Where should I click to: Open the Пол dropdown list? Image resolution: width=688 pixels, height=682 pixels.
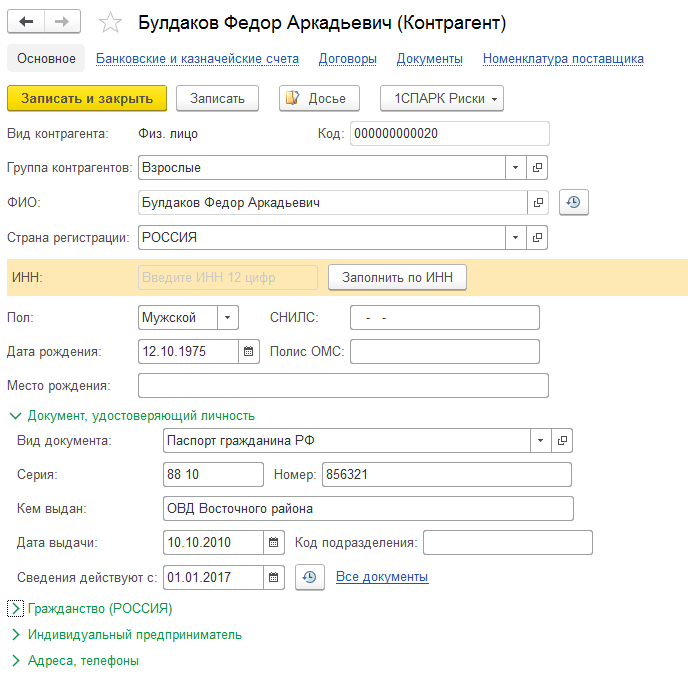coord(228,318)
